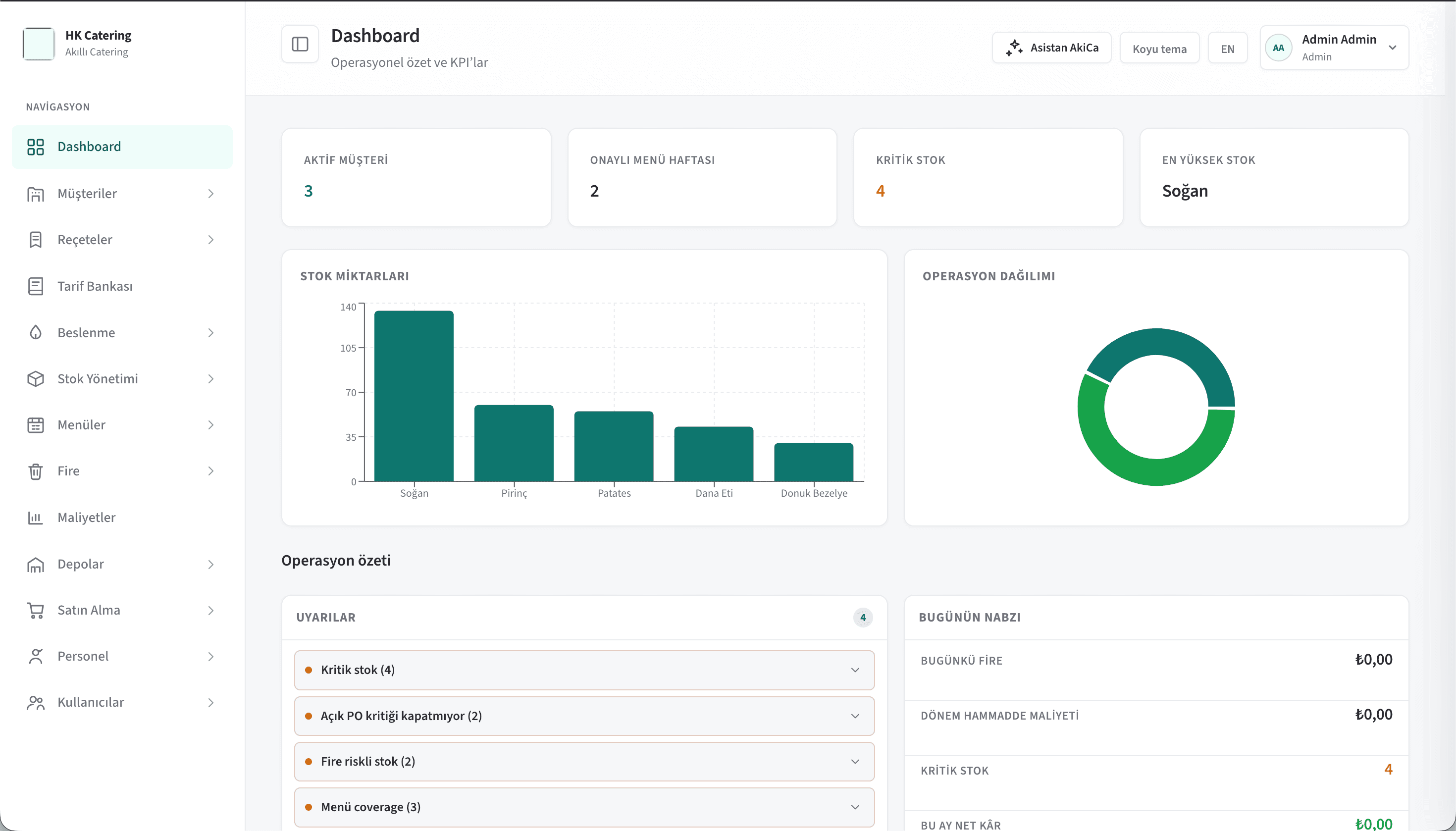Click the Uyarılar count badge 4

[x=862, y=618]
